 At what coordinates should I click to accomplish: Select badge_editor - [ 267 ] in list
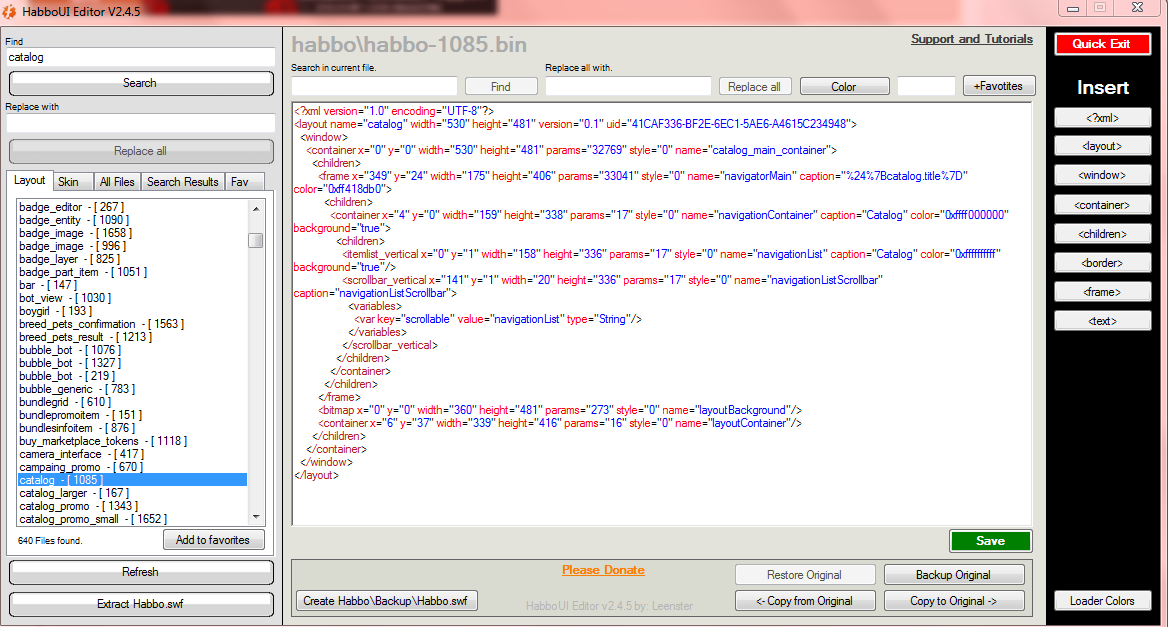72,207
